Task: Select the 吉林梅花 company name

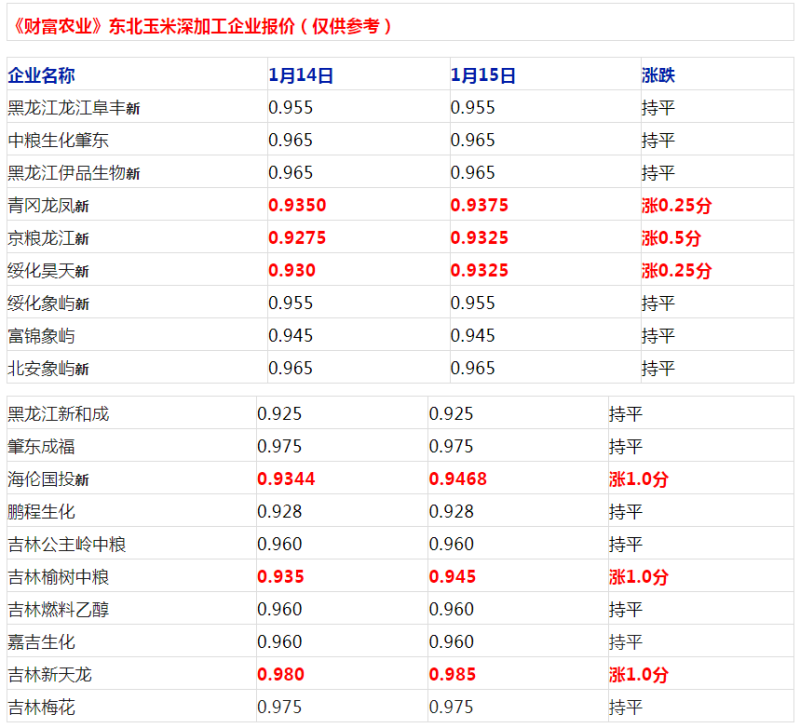Action: [41, 708]
